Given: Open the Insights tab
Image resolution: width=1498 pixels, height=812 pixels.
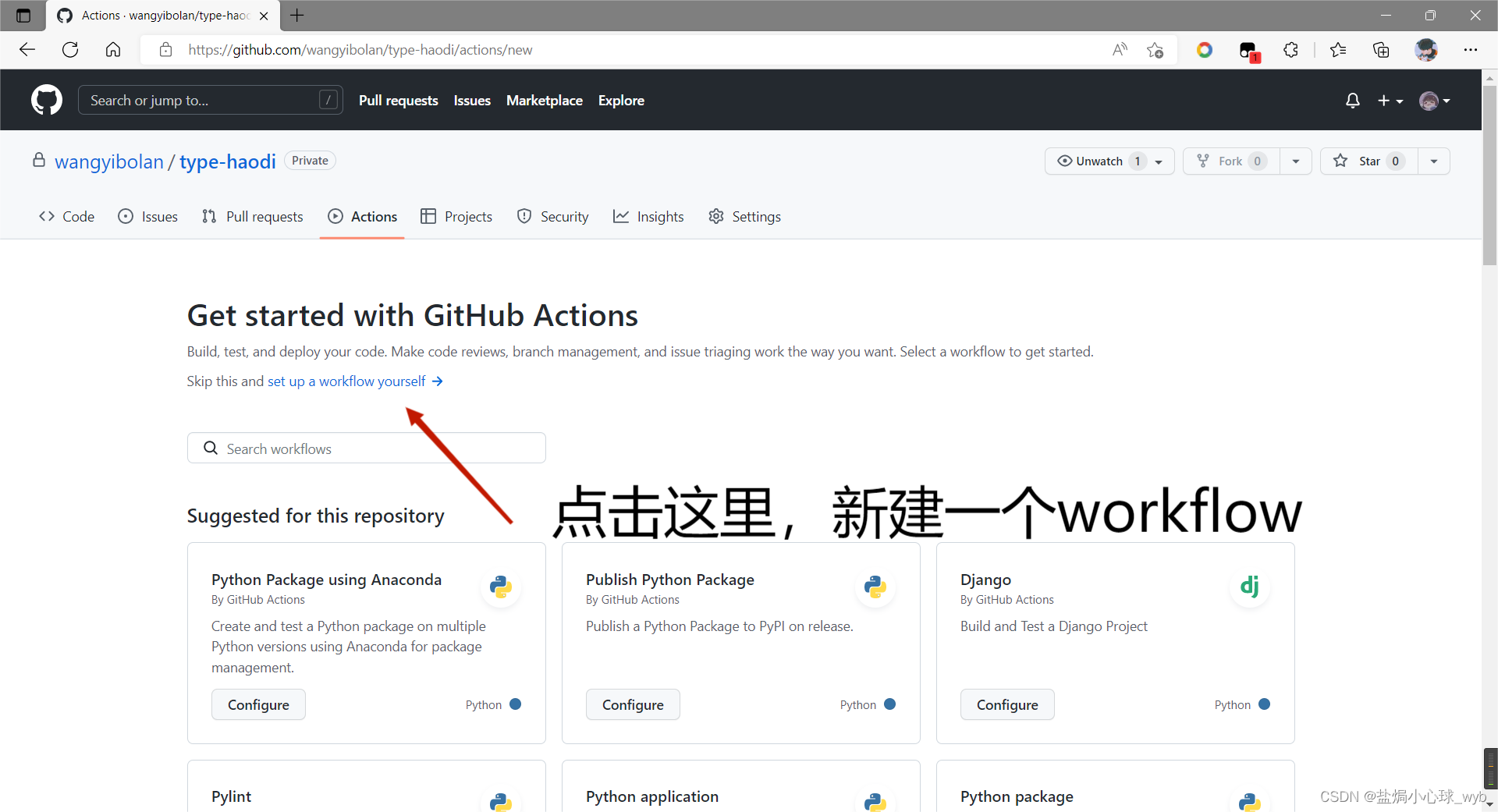Looking at the screenshot, I should tap(648, 217).
